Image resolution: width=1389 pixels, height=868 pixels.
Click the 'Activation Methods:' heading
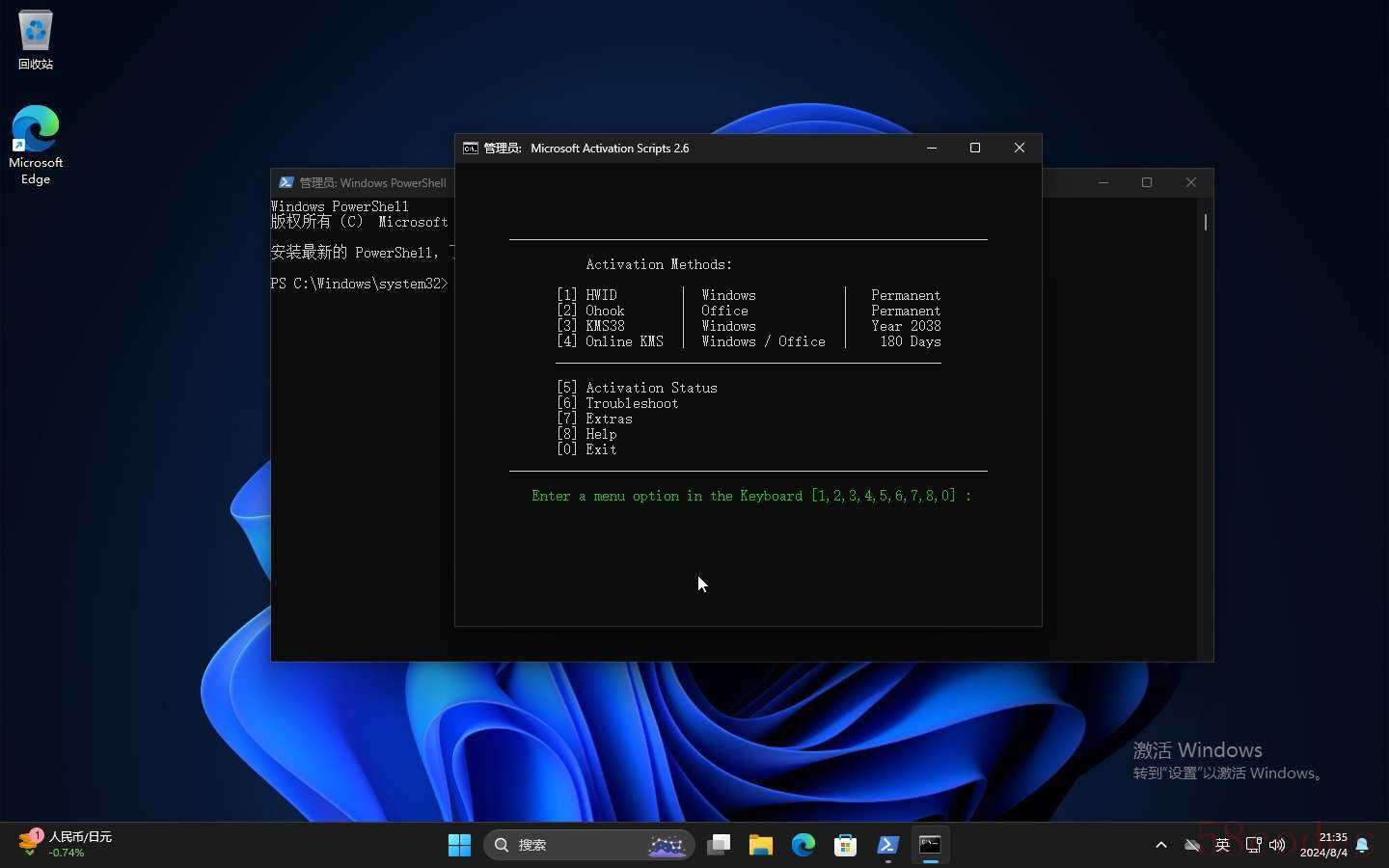tap(659, 264)
